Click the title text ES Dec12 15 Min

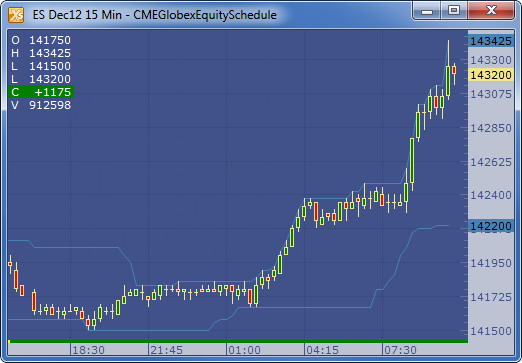tap(77, 15)
